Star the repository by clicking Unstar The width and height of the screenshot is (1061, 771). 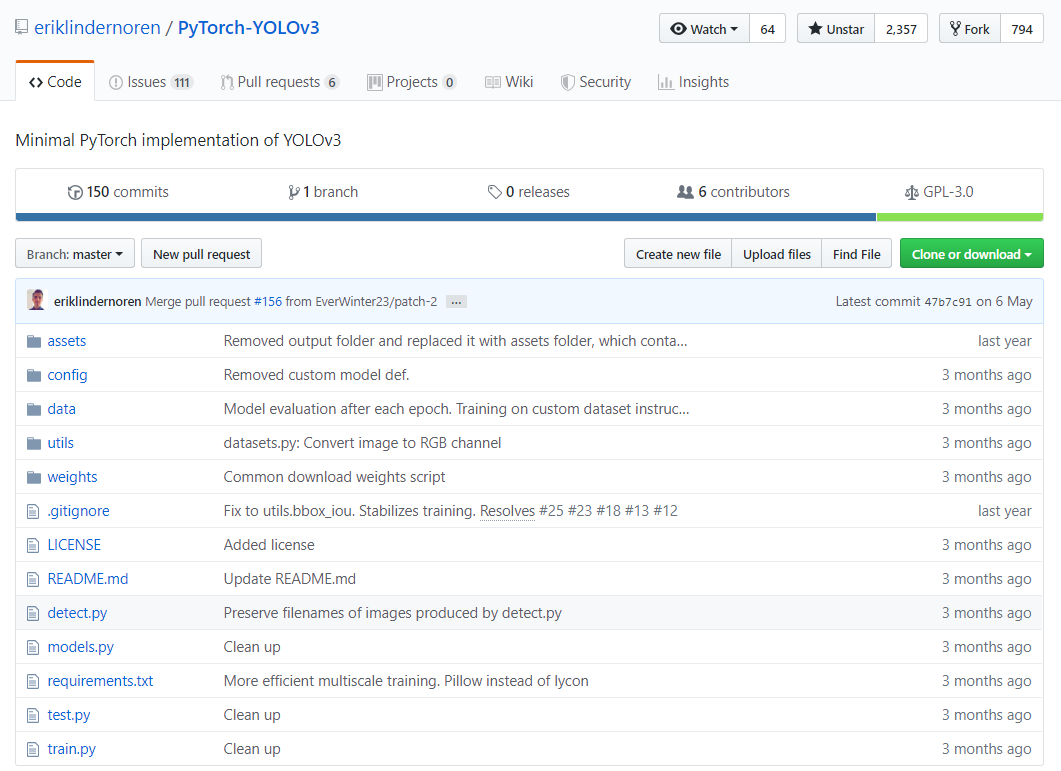(x=835, y=29)
